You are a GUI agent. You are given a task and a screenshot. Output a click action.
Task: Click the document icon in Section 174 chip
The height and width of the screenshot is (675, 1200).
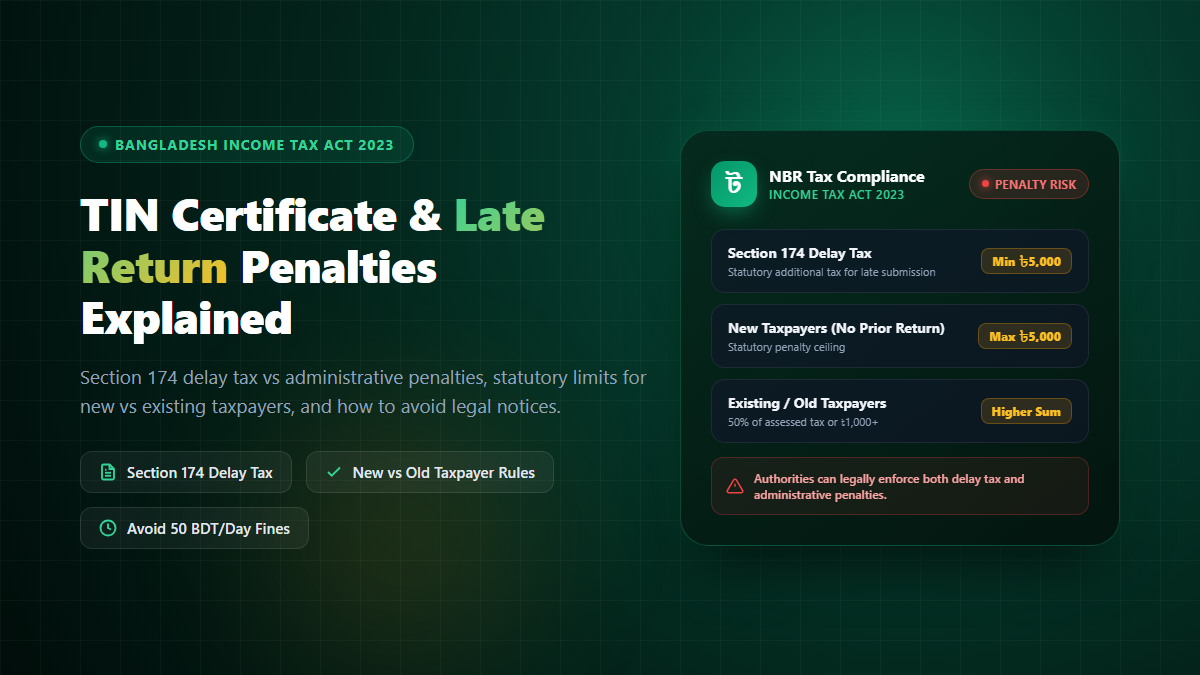[108, 472]
